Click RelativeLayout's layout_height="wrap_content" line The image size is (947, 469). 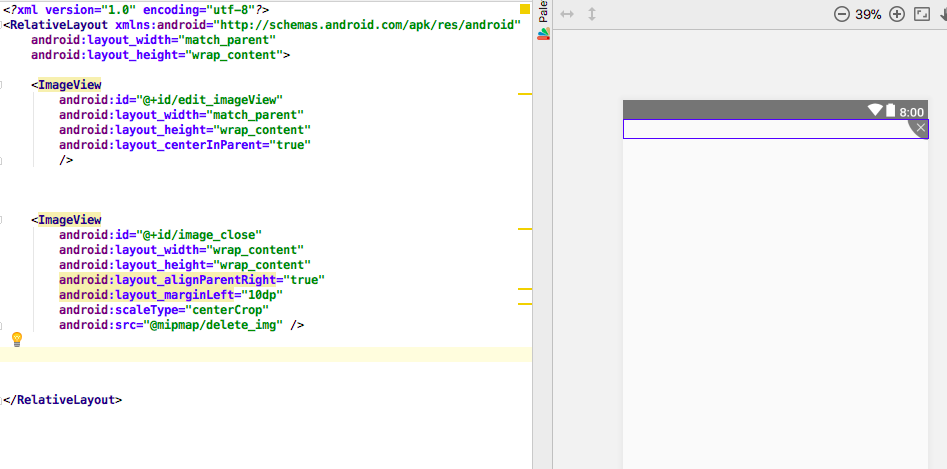(161, 55)
